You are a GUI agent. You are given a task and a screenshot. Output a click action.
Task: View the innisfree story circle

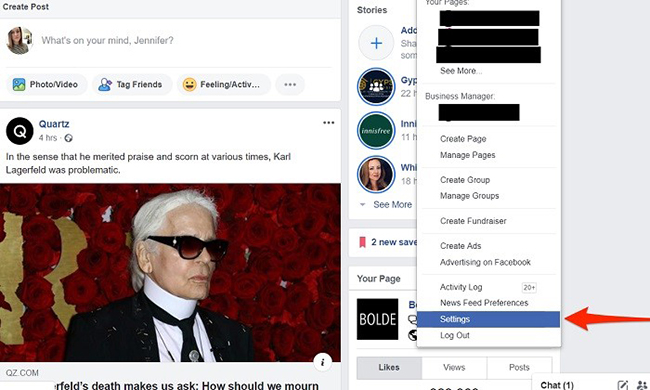pos(376,131)
